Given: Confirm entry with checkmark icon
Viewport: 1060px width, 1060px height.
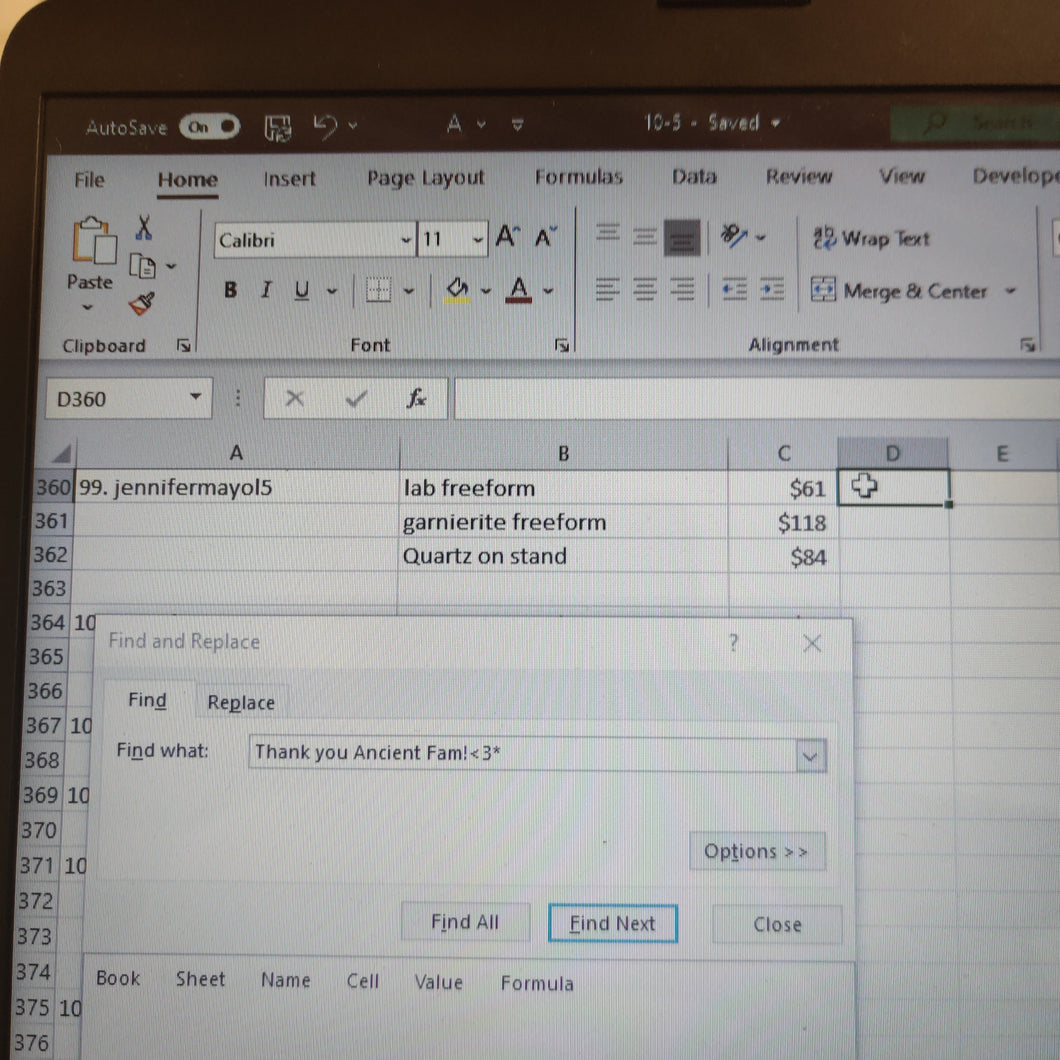Looking at the screenshot, I should click(x=356, y=398).
